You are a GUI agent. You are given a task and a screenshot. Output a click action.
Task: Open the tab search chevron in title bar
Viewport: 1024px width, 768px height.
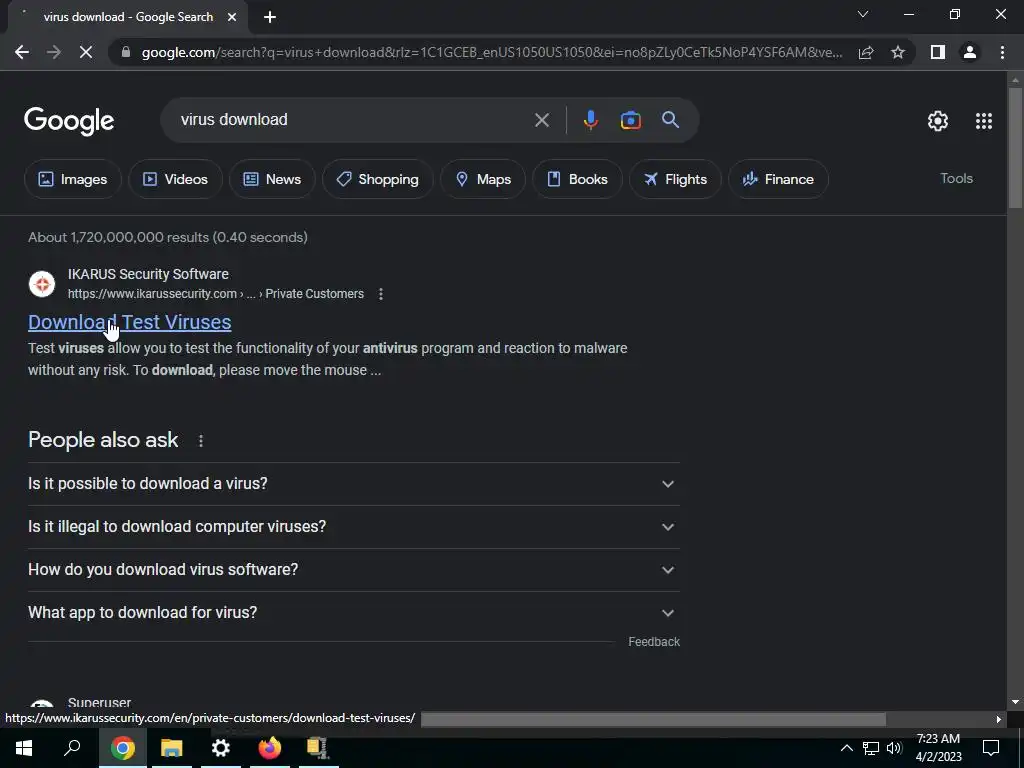tap(863, 14)
